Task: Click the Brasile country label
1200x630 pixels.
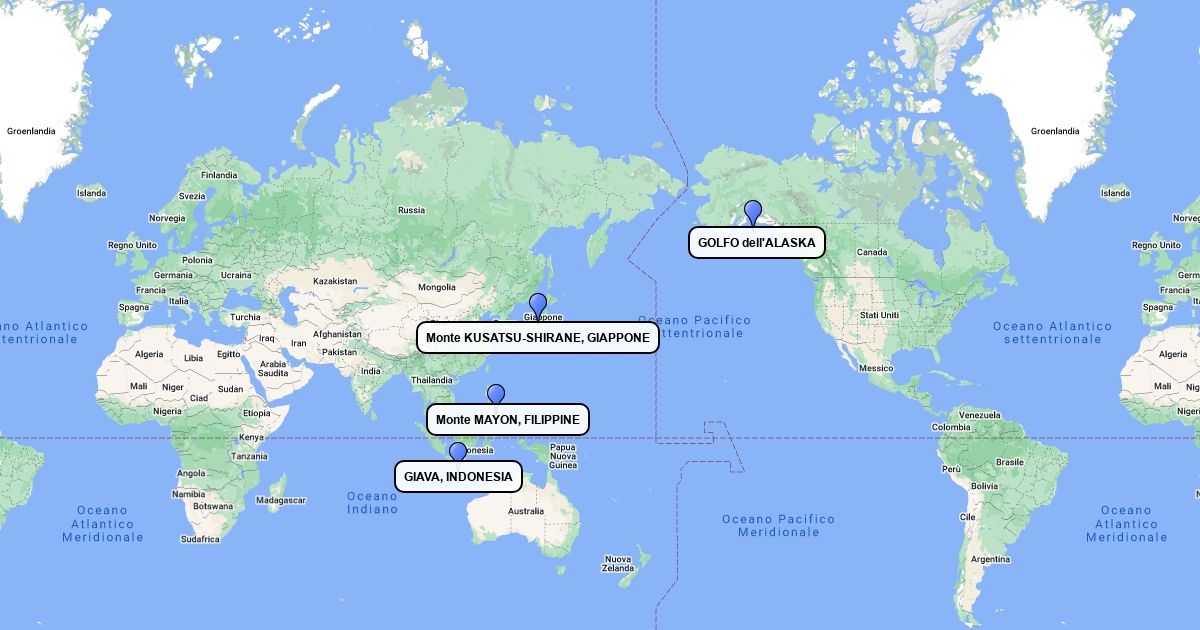Action: [x=1010, y=462]
